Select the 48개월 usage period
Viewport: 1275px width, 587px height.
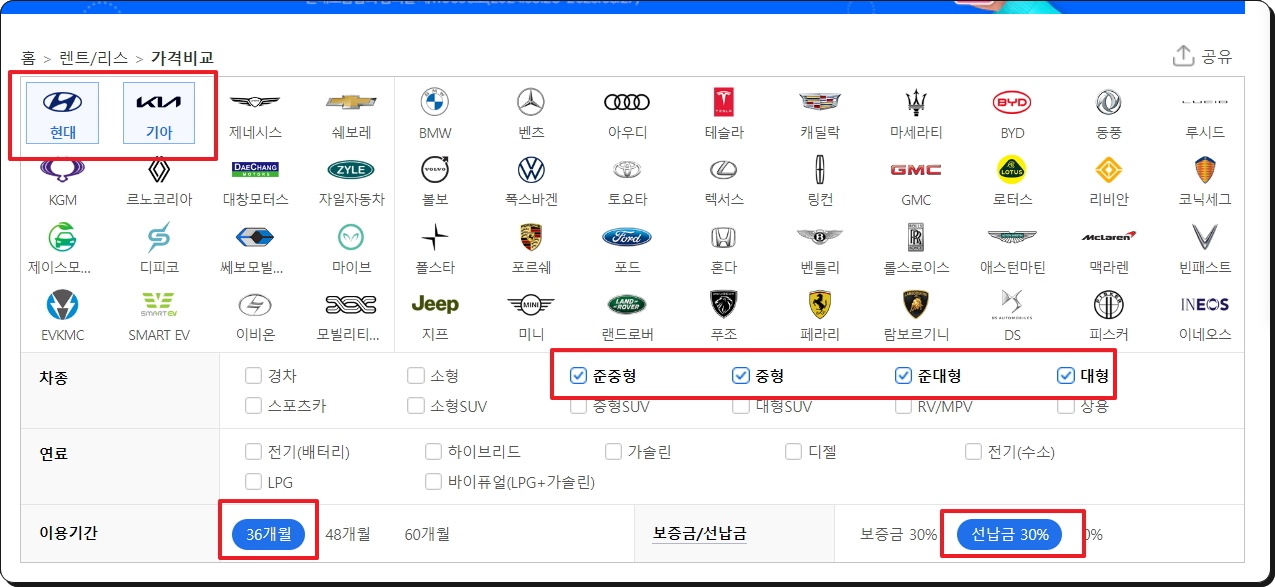347,535
